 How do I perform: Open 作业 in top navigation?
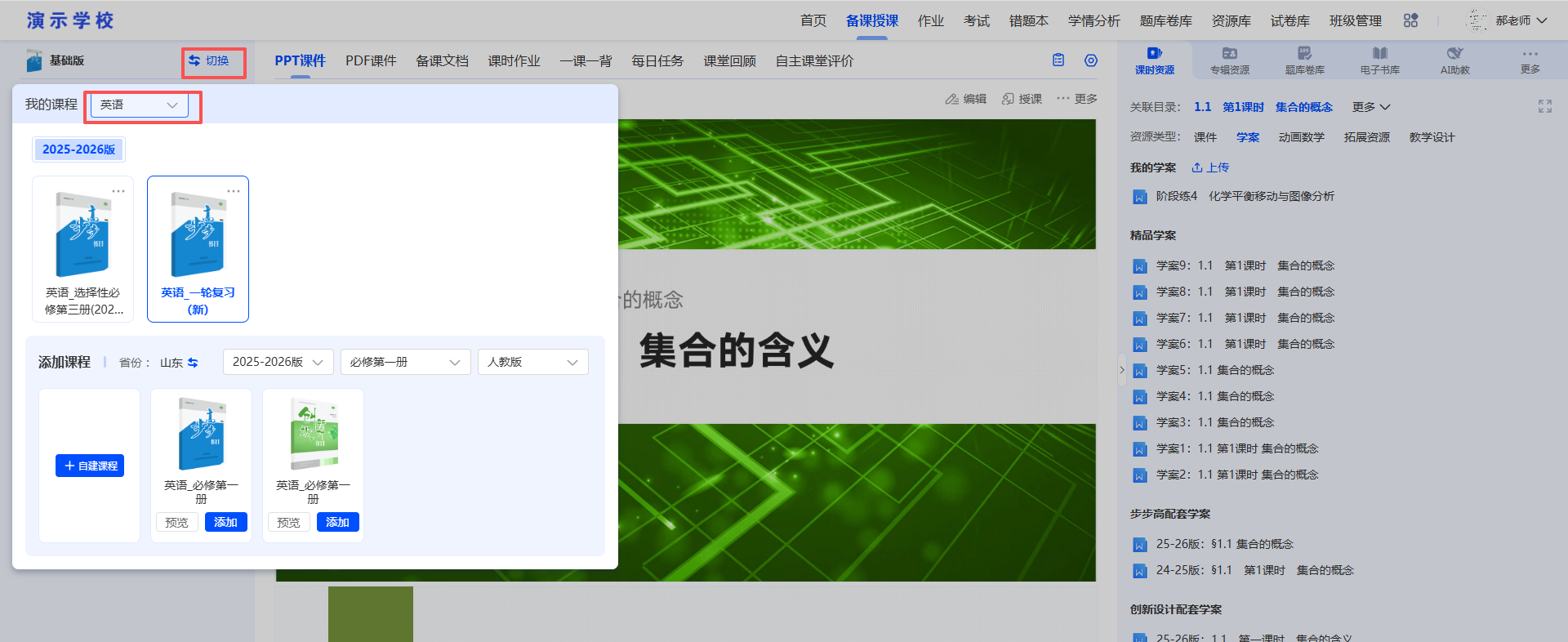pyautogui.click(x=930, y=20)
